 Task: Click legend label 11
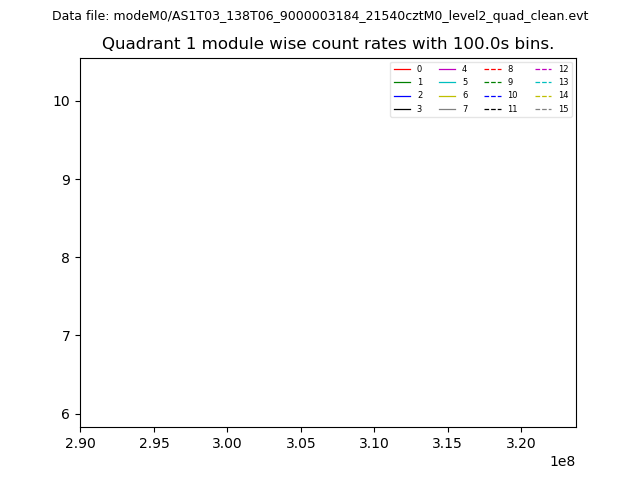click(512, 109)
